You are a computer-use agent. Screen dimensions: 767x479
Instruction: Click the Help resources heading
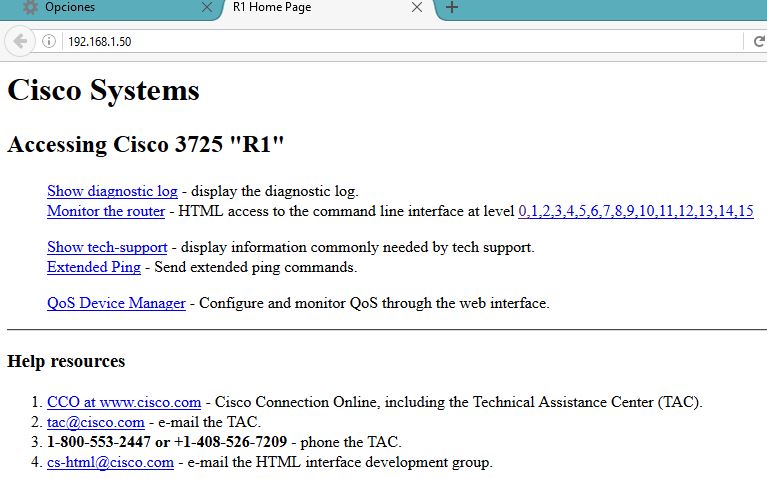(x=66, y=362)
